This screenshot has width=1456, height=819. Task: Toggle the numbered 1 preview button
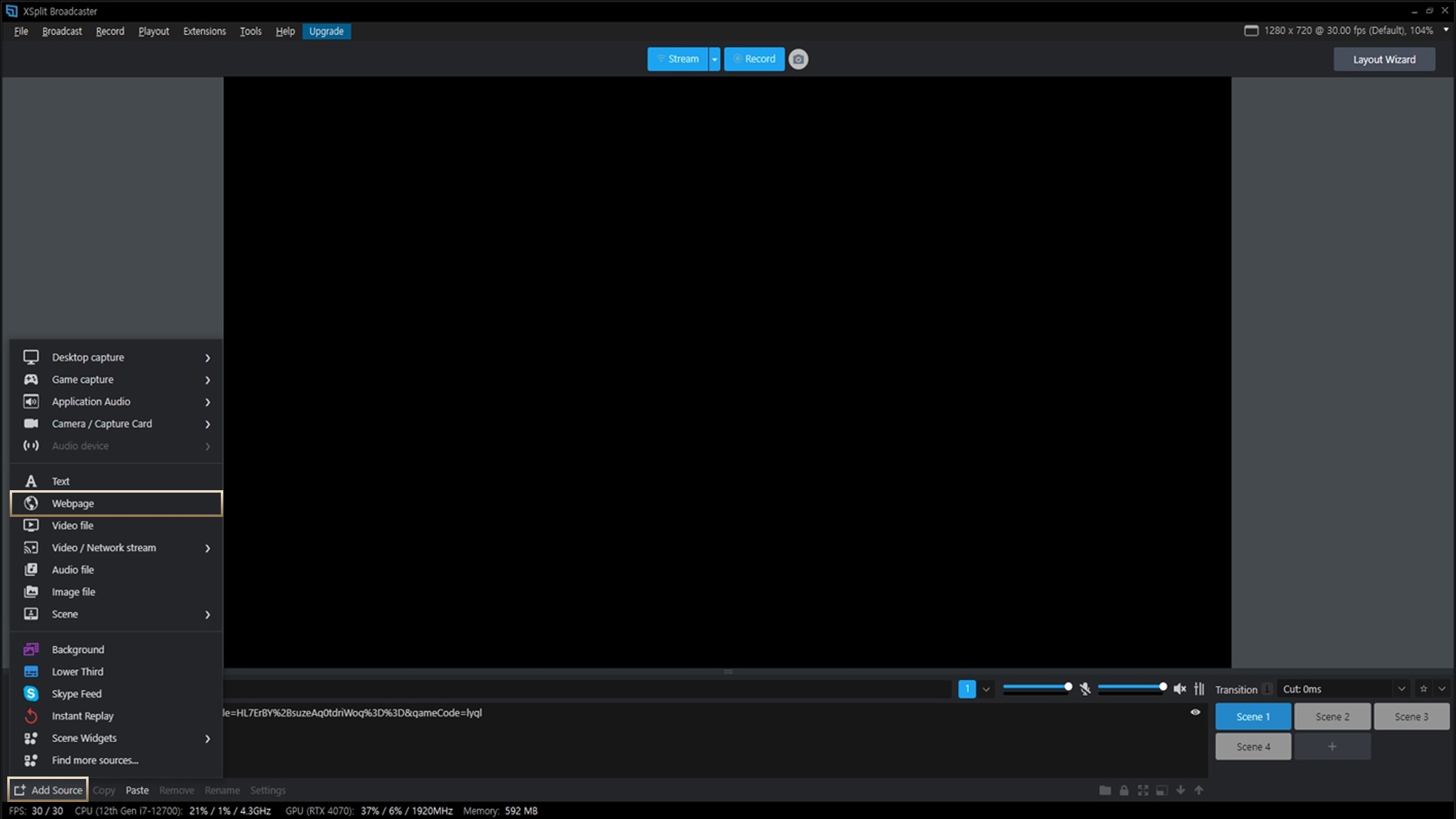[967, 689]
